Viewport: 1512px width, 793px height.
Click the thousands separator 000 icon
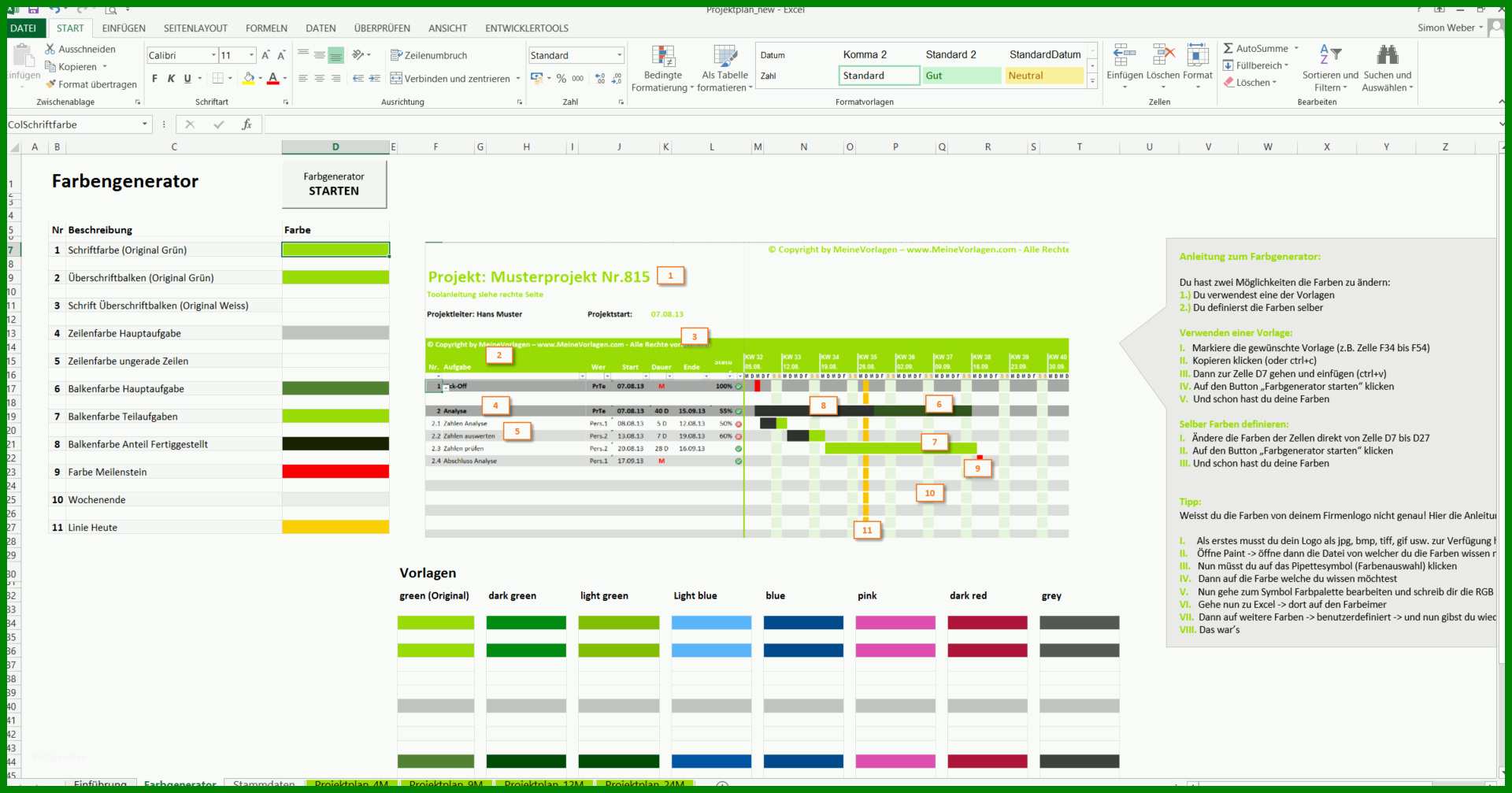[578, 78]
